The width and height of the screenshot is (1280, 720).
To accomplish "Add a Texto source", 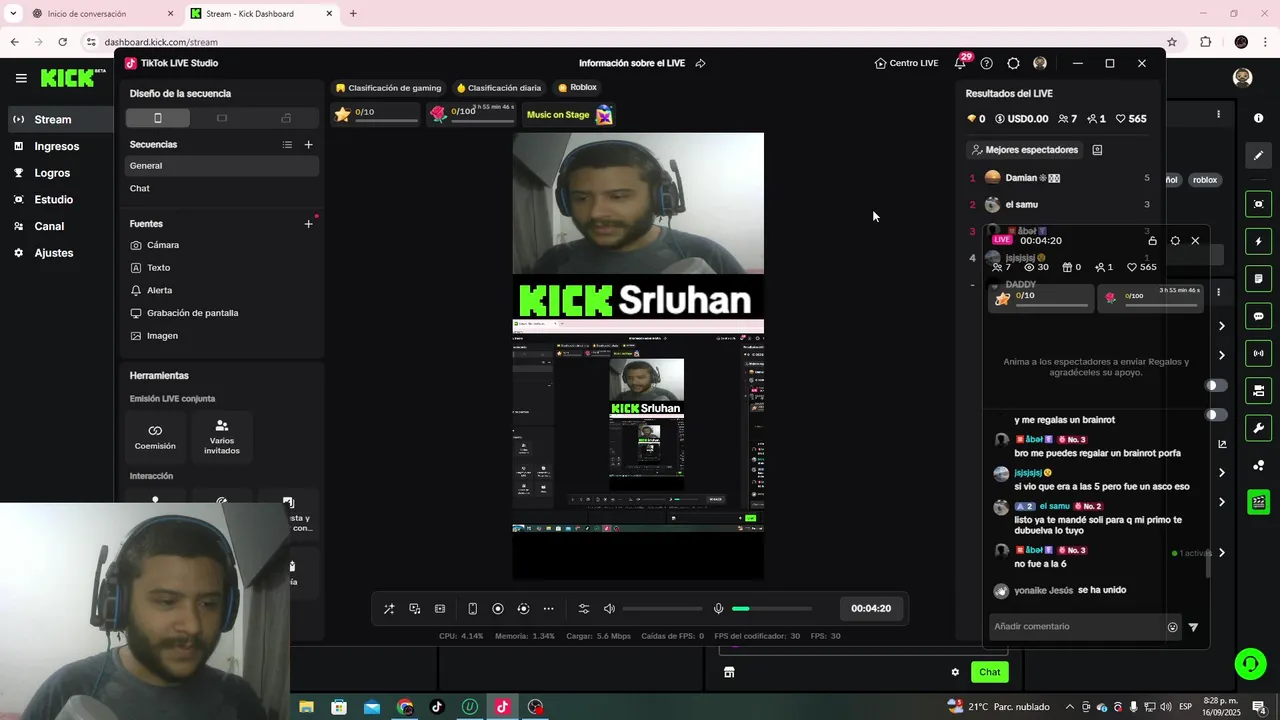I will (x=151, y=268).
